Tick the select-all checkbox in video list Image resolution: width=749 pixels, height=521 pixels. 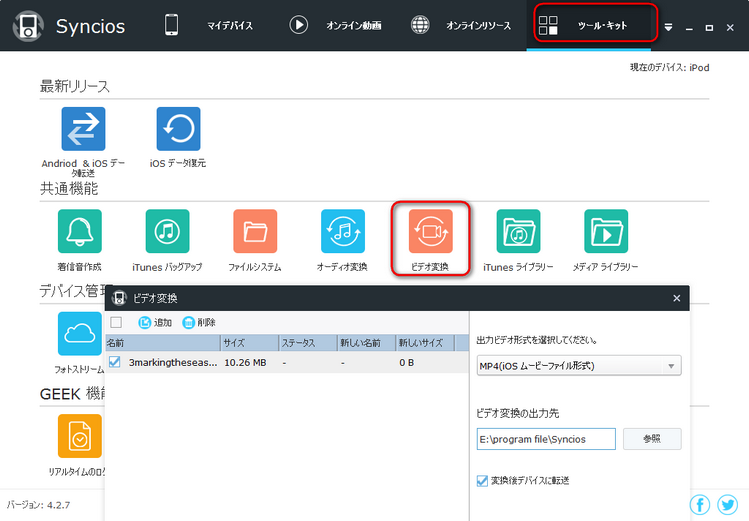pos(116,322)
